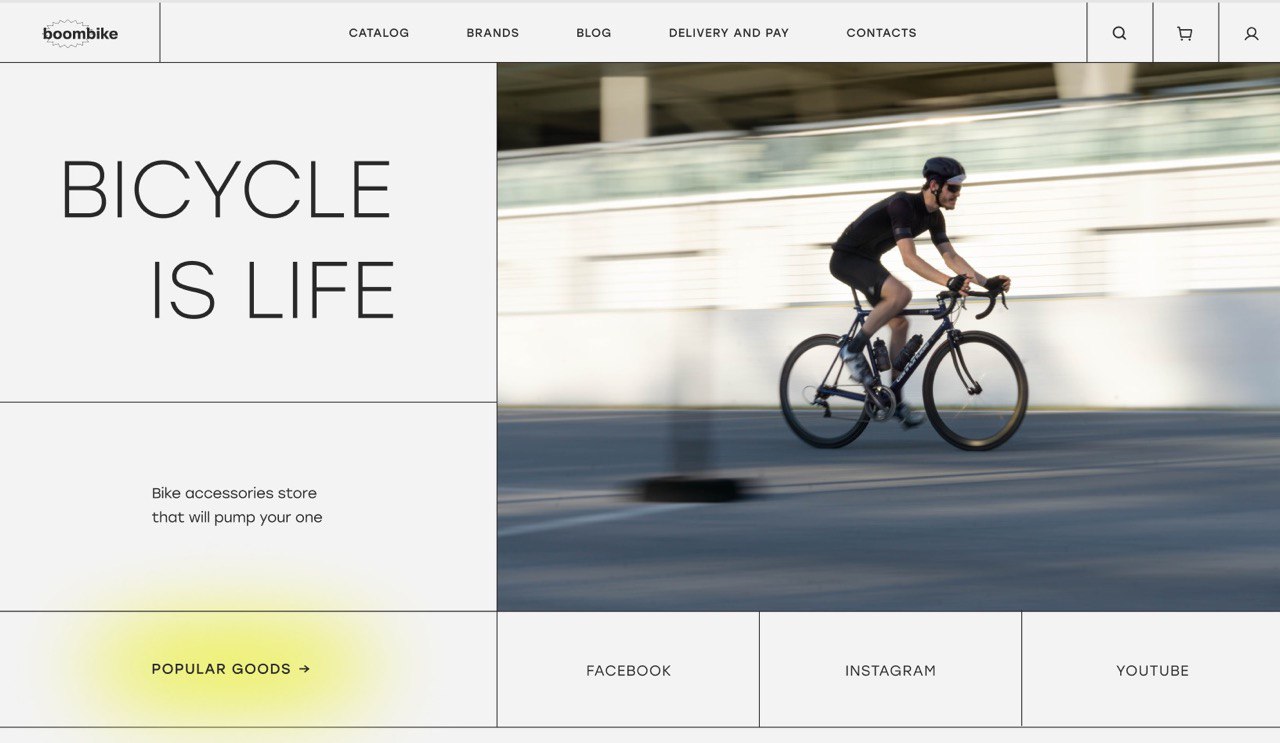The width and height of the screenshot is (1280, 743).
Task: Go to the Brands page
Action: 493,33
